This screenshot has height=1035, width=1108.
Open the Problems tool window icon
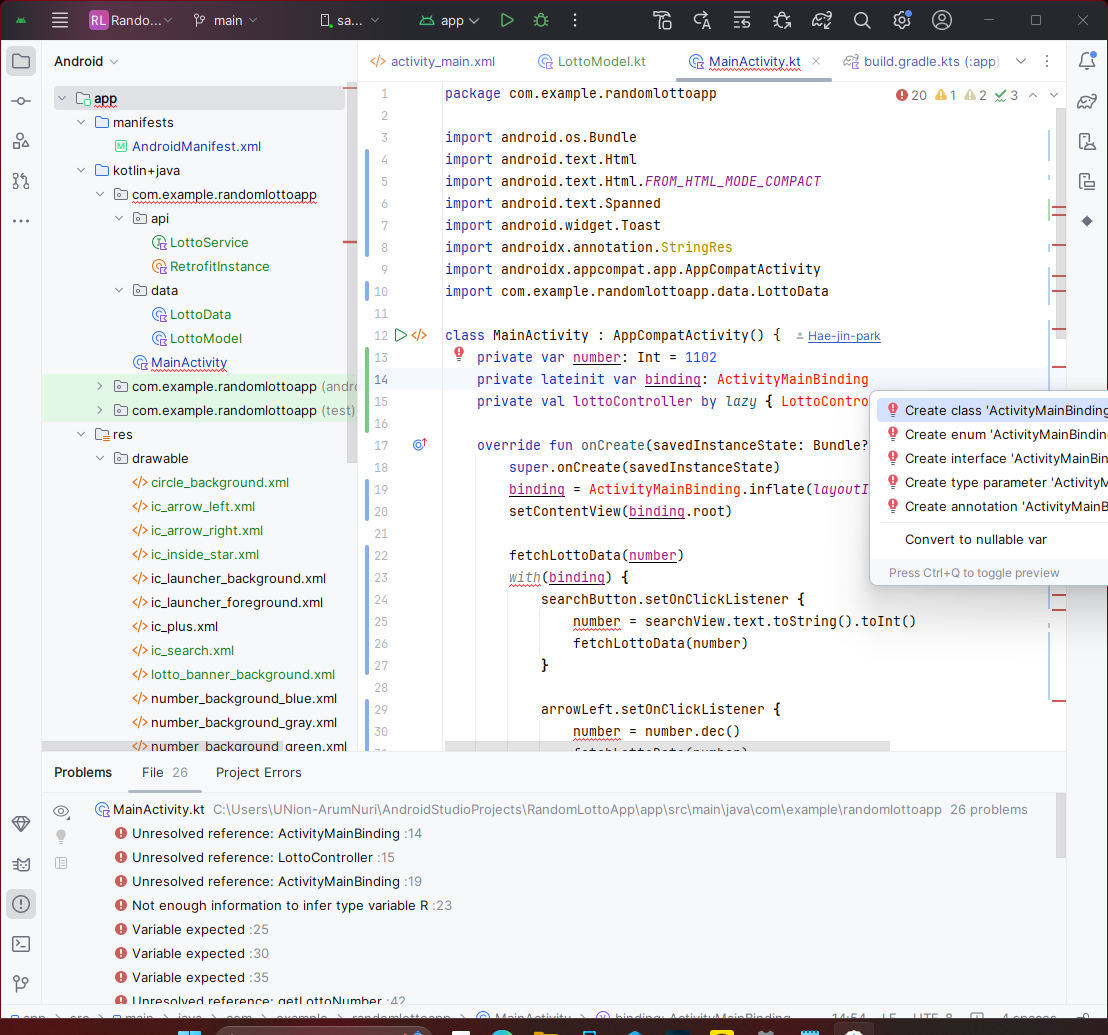21,904
